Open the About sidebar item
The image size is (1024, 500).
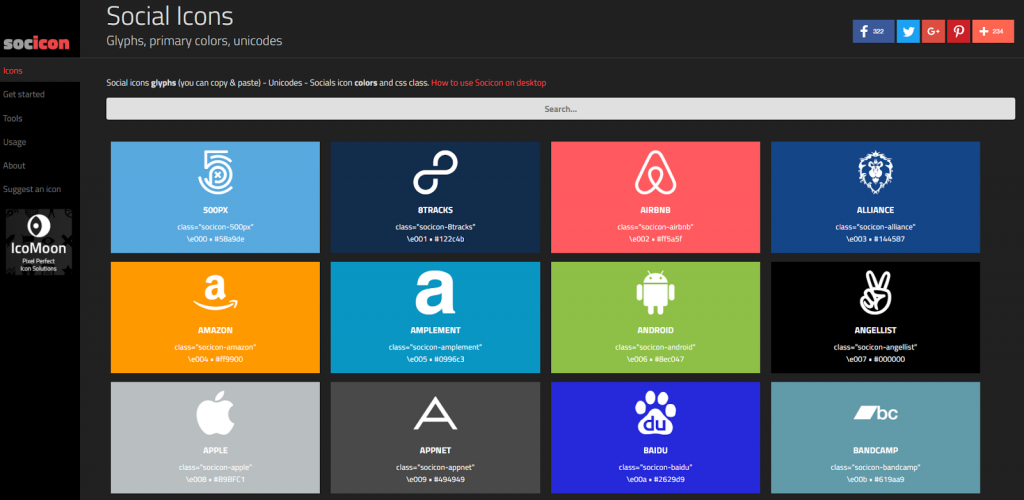[x=14, y=165]
